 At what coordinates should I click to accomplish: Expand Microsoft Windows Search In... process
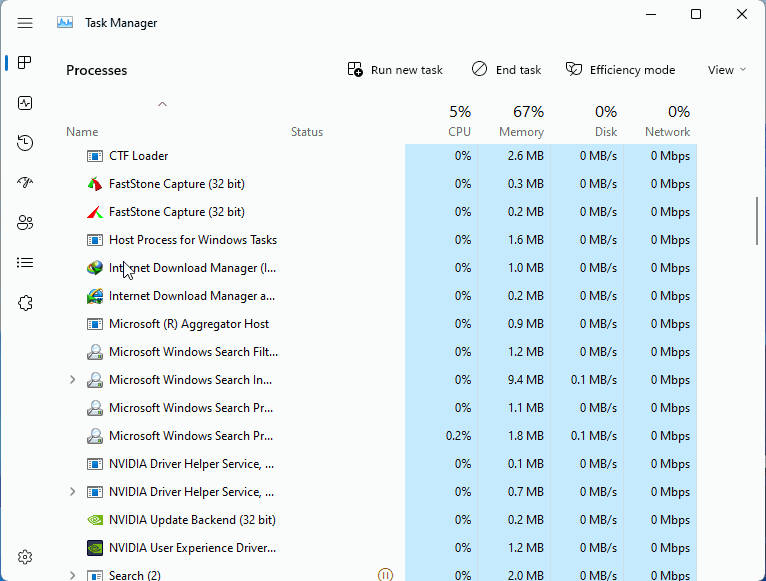click(72, 380)
